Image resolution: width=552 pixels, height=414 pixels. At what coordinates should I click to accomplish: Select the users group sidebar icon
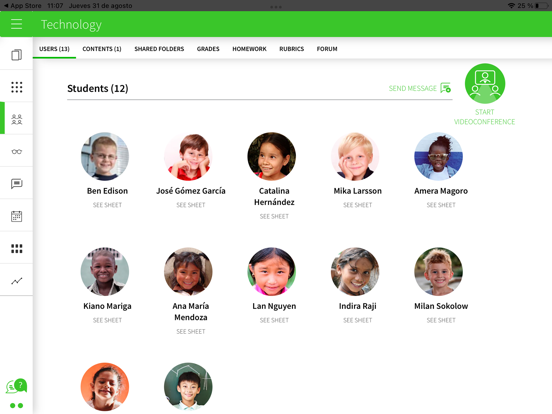click(17, 119)
